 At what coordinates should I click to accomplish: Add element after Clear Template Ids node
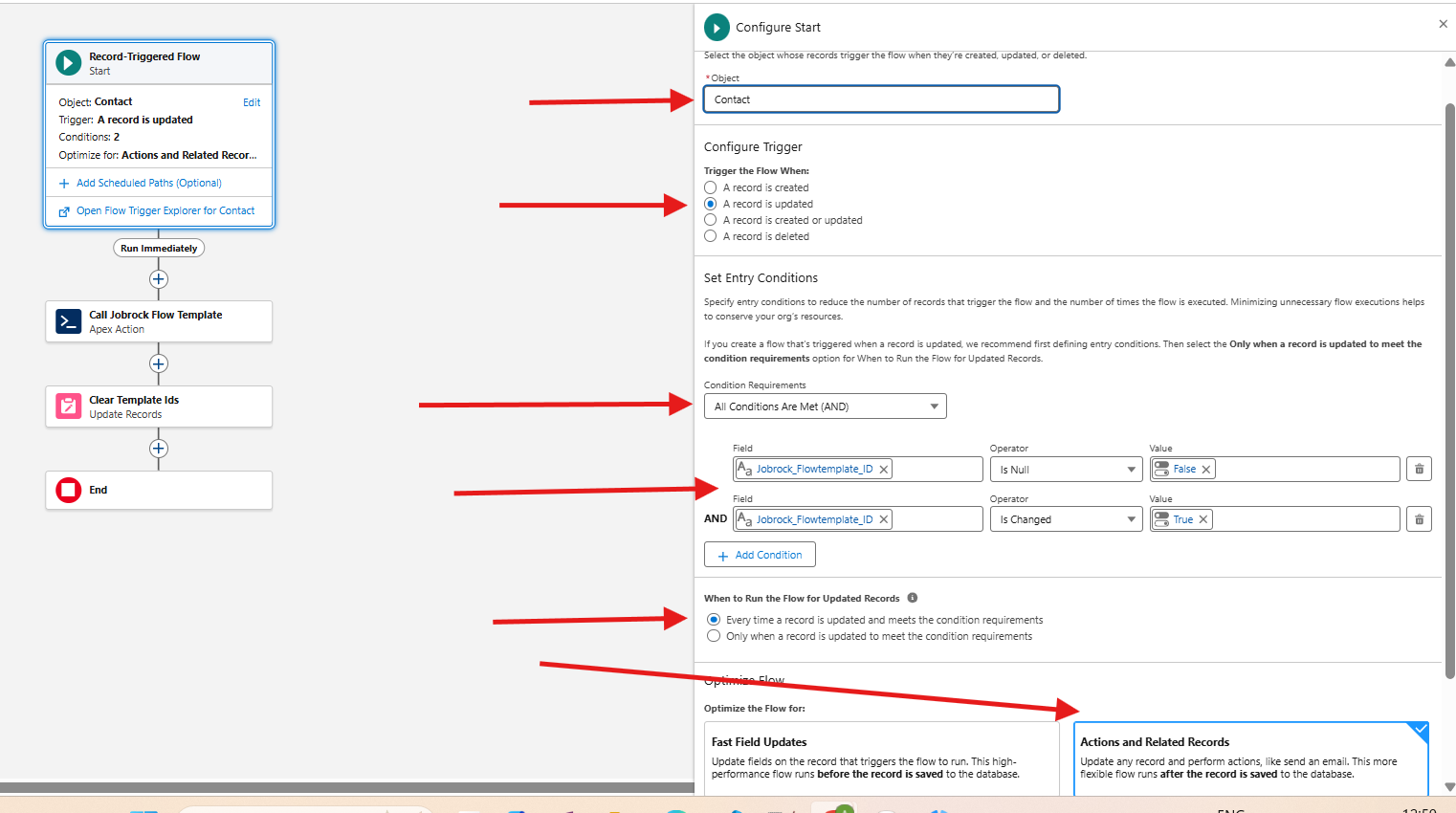159,449
